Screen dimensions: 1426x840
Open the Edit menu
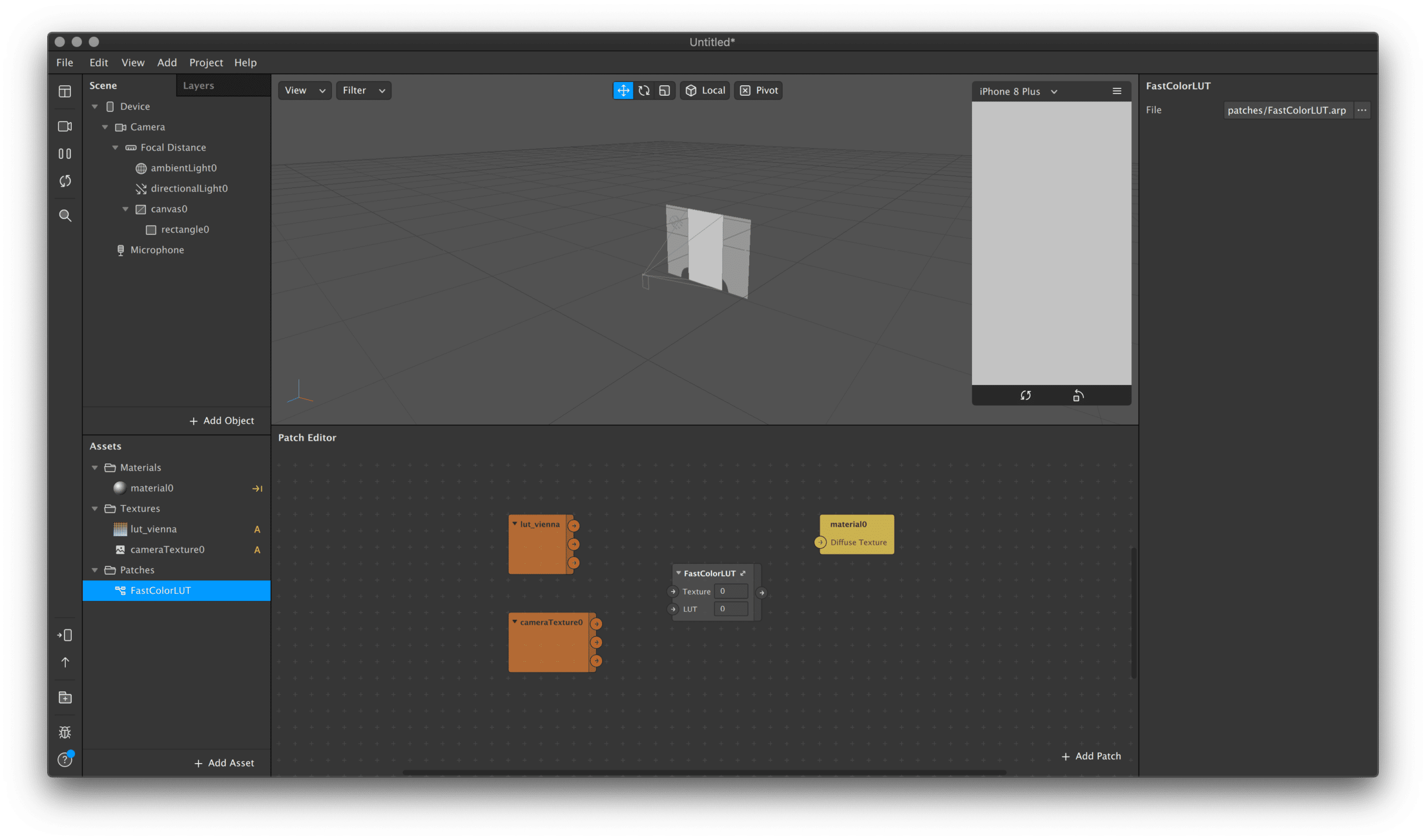(x=99, y=62)
